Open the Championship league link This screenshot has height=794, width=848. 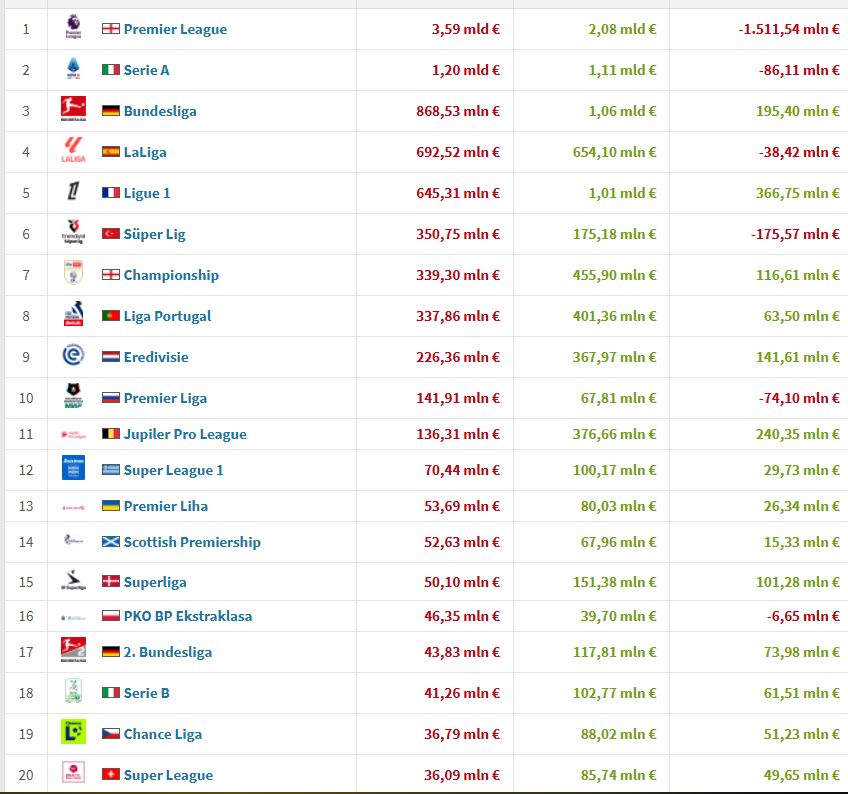[x=171, y=275]
